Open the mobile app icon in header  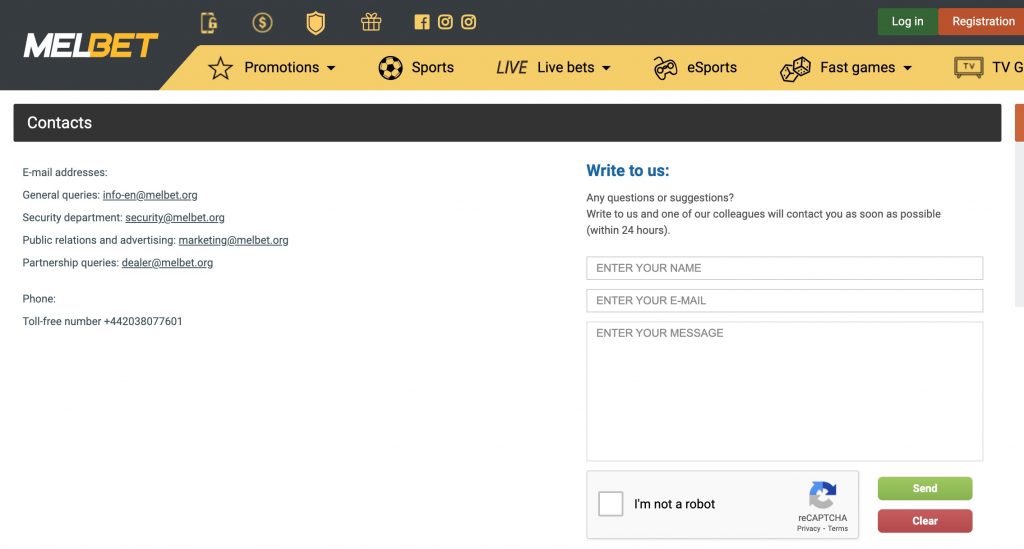click(x=209, y=23)
